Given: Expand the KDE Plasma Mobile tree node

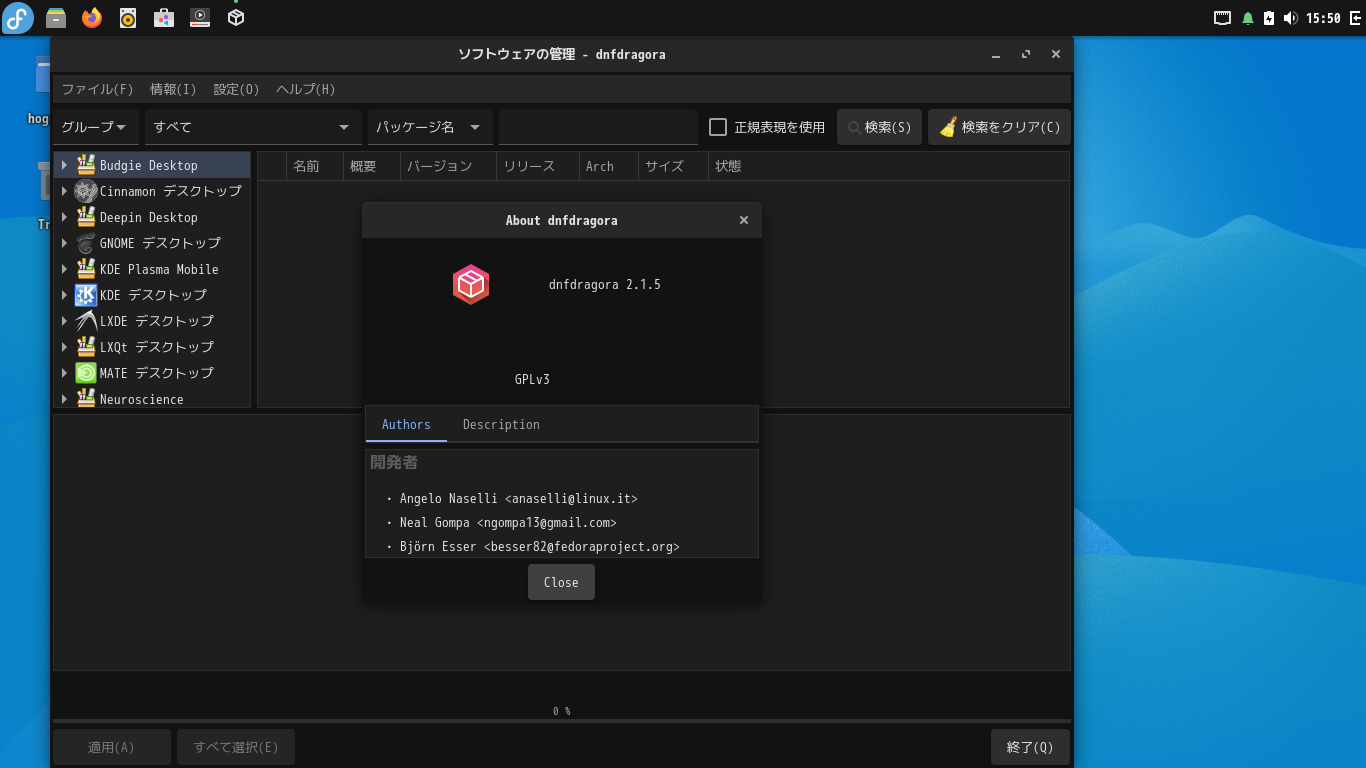Looking at the screenshot, I should tap(64, 269).
